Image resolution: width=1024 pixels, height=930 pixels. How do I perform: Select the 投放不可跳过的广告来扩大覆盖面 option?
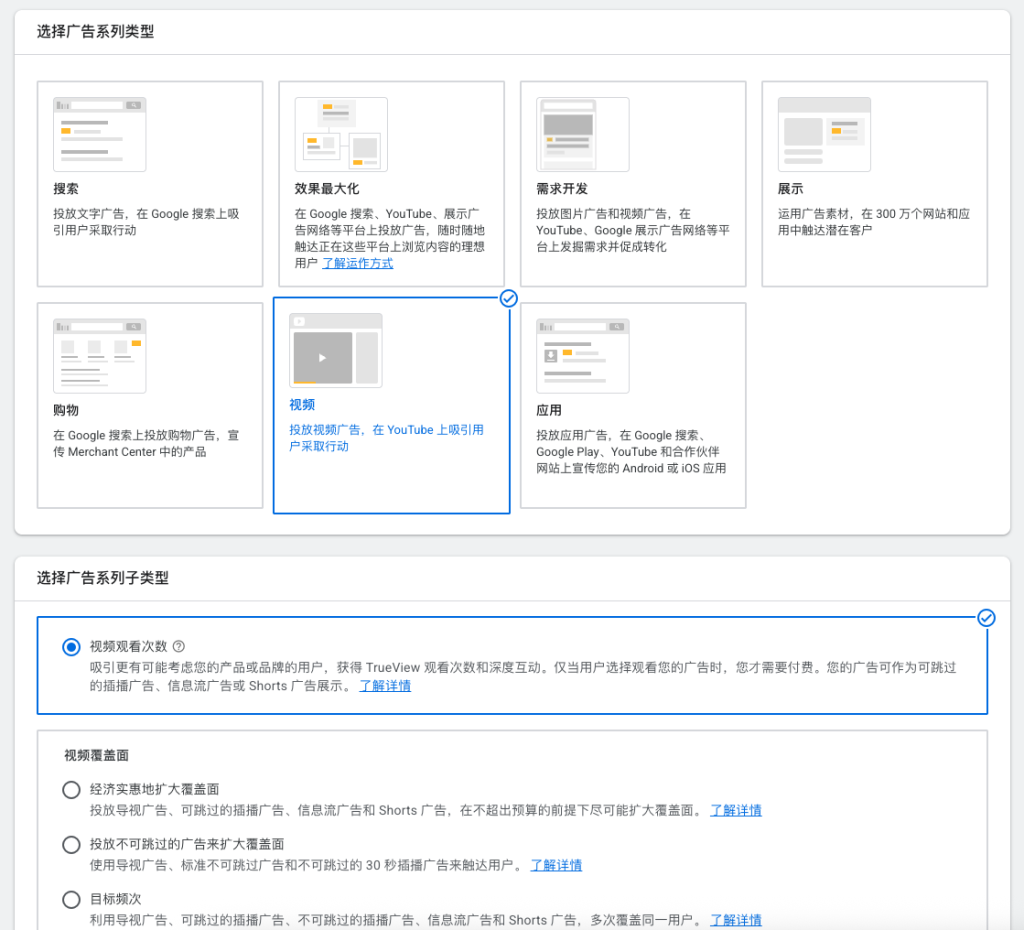71,844
